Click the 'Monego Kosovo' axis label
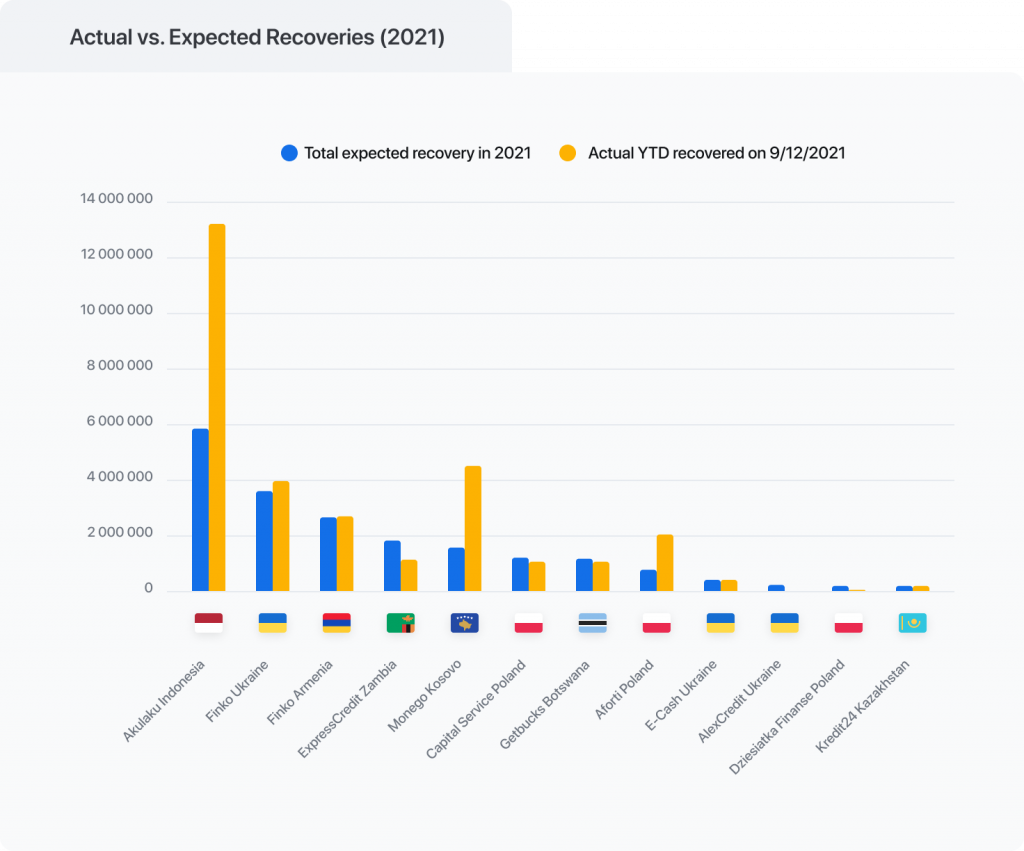 tap(424, 696)
